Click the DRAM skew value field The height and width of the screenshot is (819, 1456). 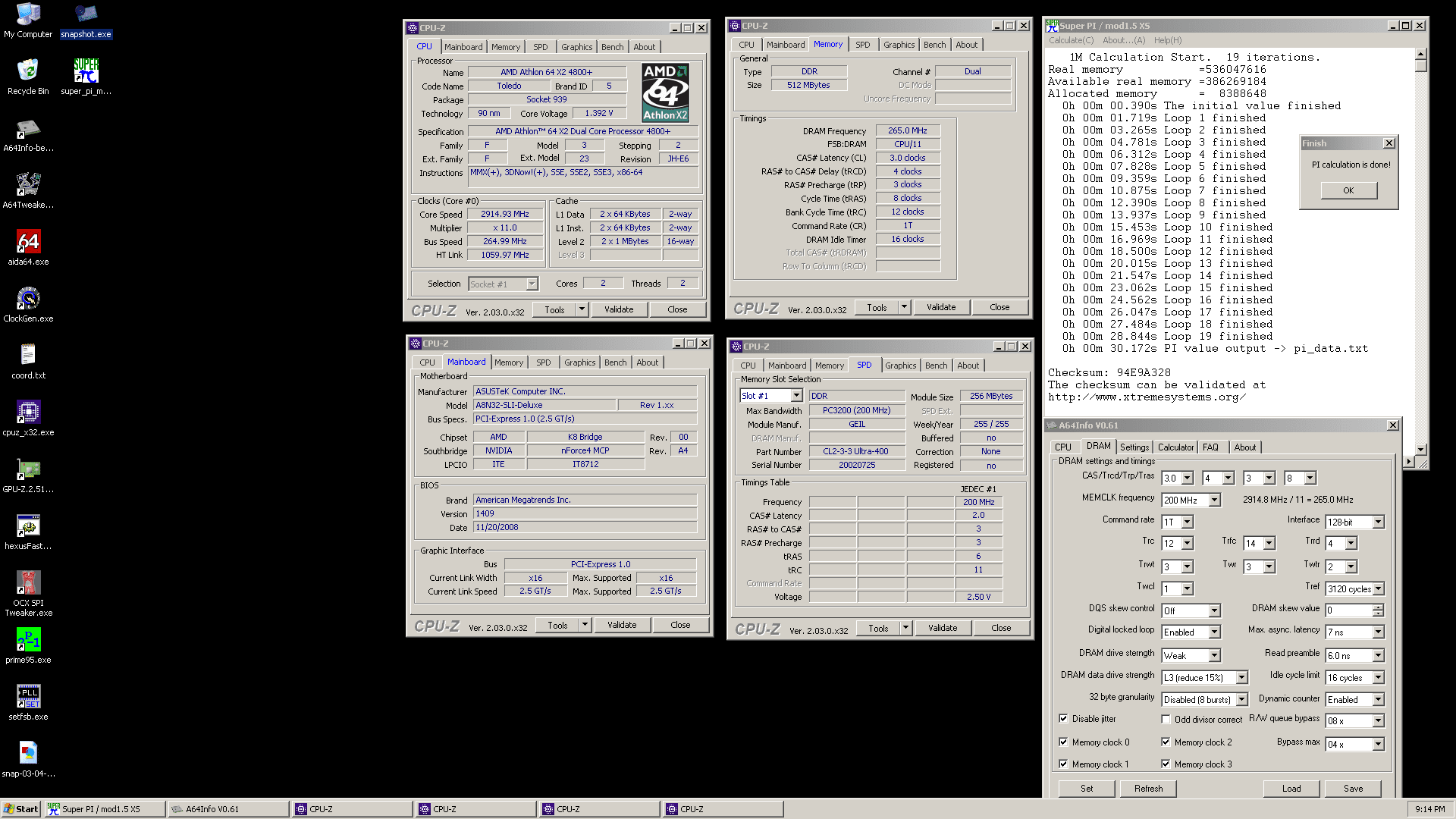(1348, 610)
